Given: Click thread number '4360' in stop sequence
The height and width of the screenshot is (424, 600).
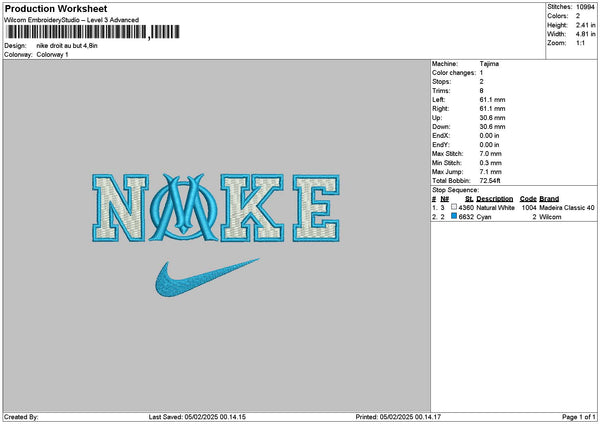Looking at the screenshot, I should (x=466, y=207).
